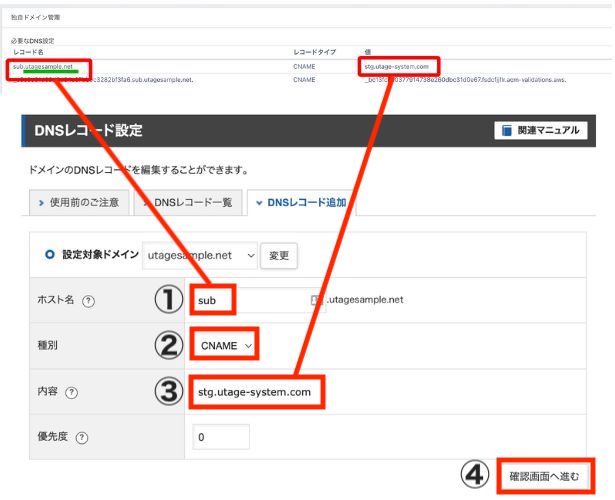Click the circled number 1 marker
Image resolution: width=615 pixels, height=500 pixels.
point(168,299)
